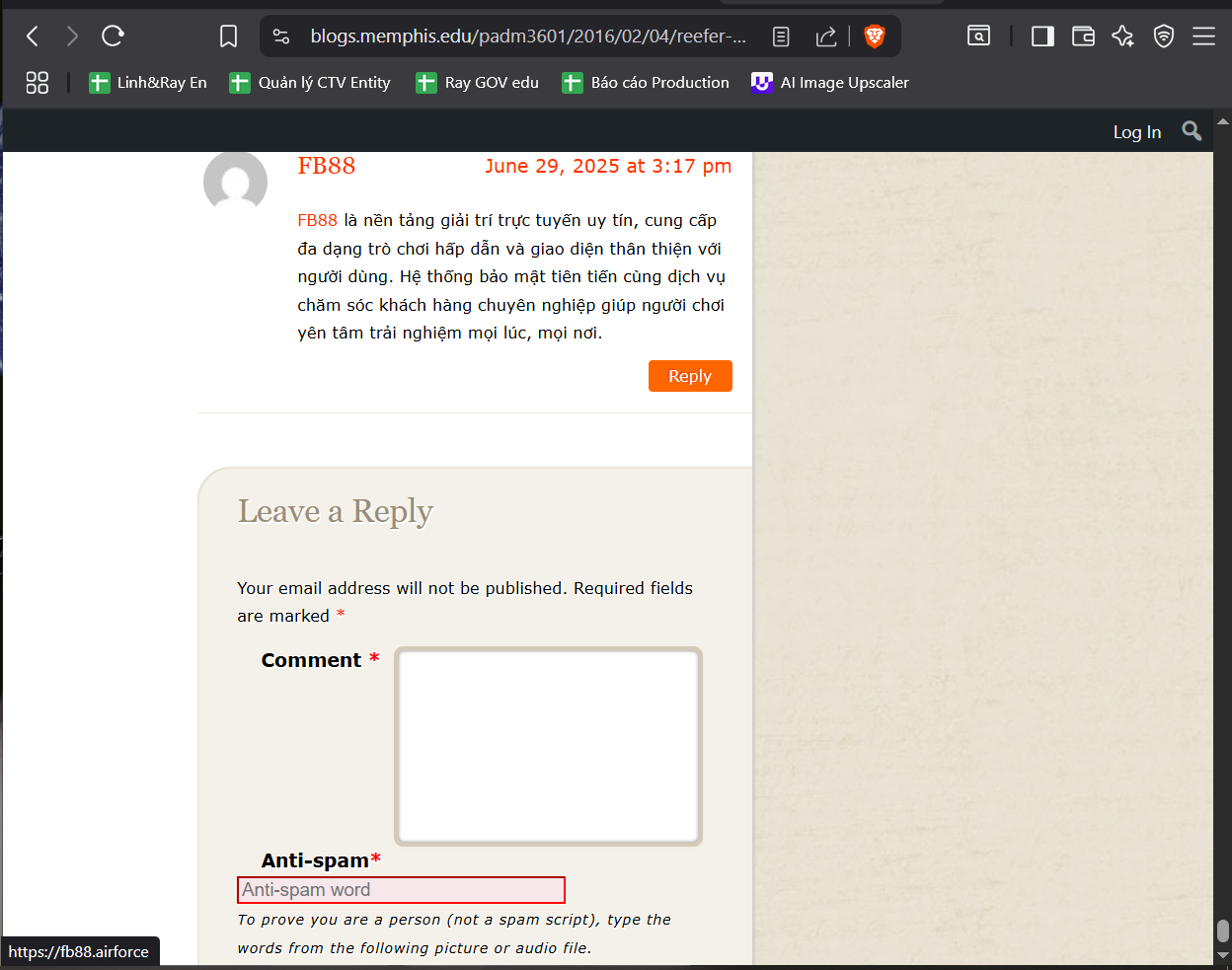Open Quản lý CTV Entity bookmark
Screen dimensions: 1232x970
(x=310, y=83)
